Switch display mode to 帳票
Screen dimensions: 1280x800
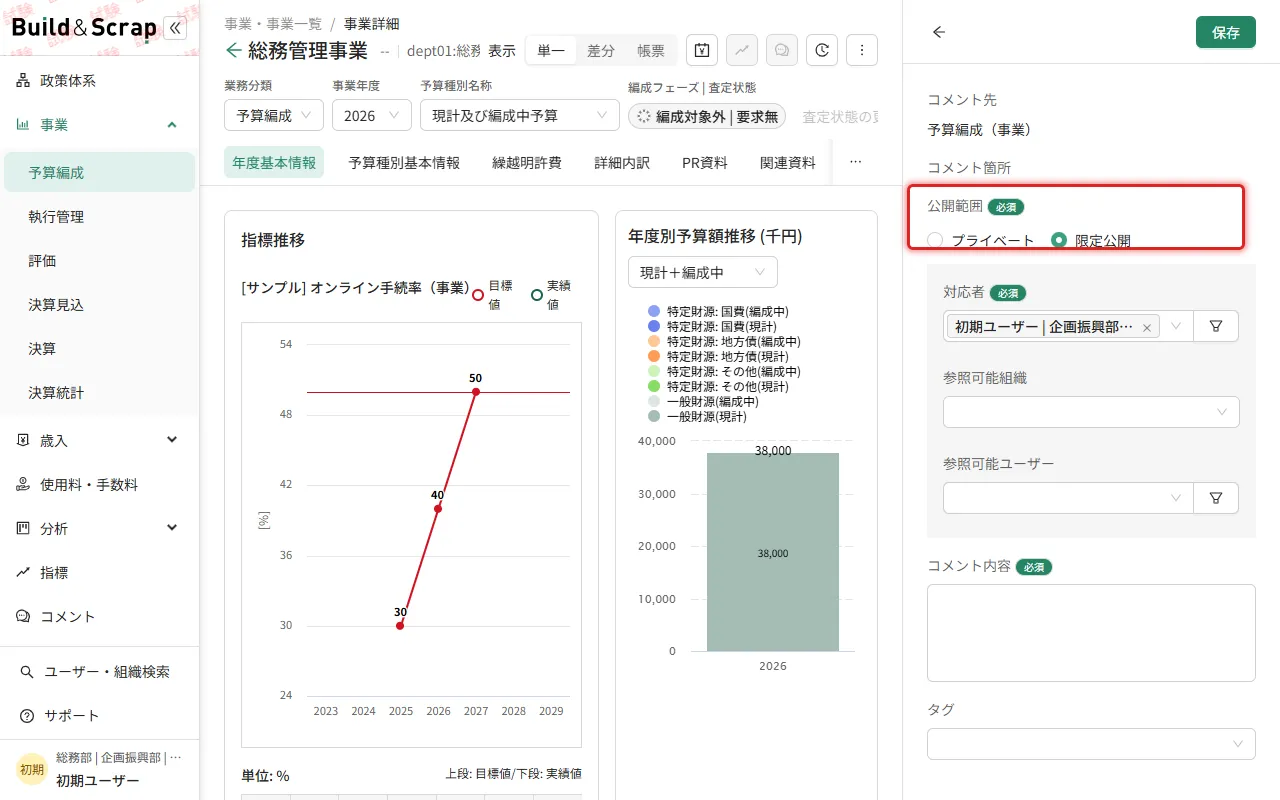point(651,50)
